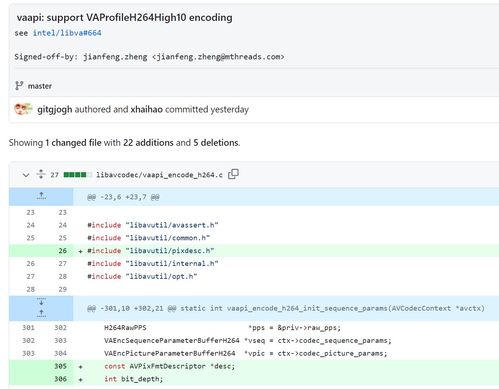
Task: Click the VAEncPictureParameterBufferH264 code line
Action: point(246,353)
